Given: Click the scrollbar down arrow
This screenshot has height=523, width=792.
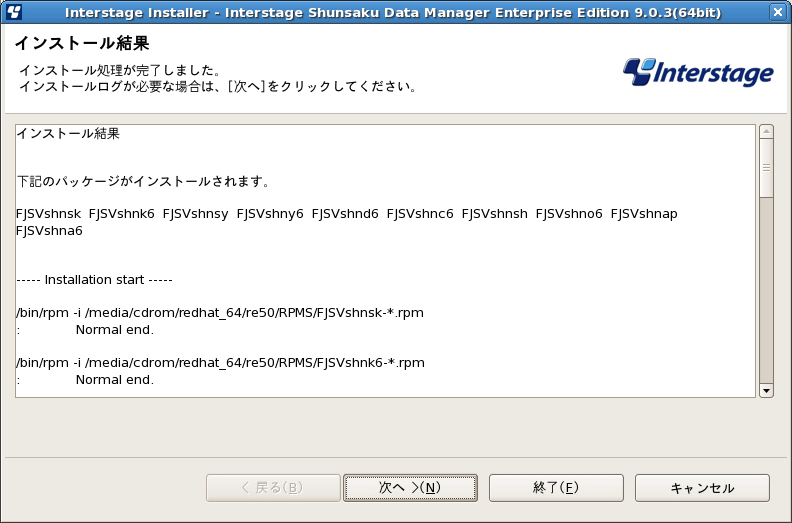Looking at the screenshot, I should point(766,391).
